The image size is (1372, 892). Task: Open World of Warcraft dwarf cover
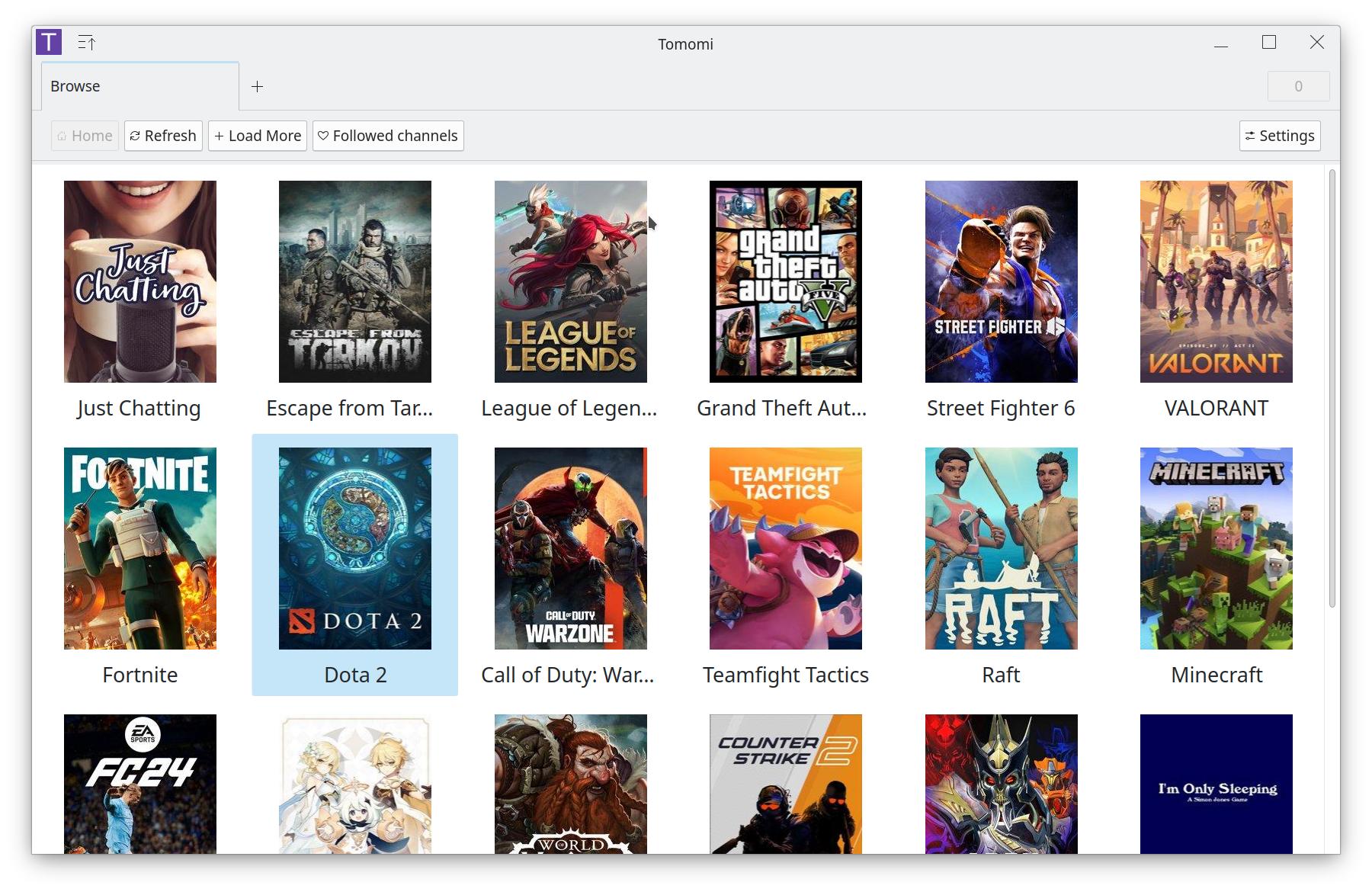571,784
